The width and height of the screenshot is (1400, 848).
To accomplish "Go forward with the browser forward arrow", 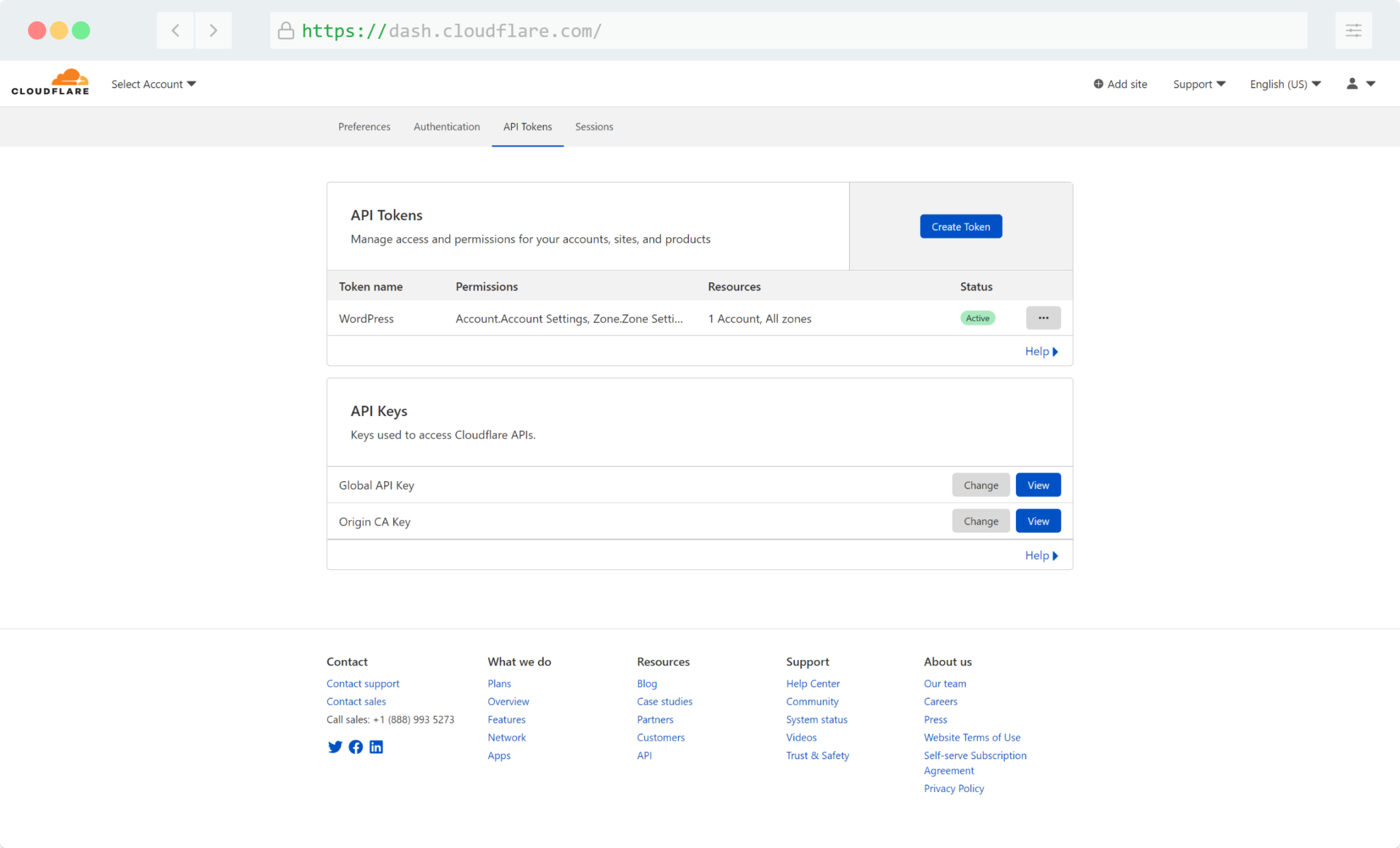I will pos(213,30).
